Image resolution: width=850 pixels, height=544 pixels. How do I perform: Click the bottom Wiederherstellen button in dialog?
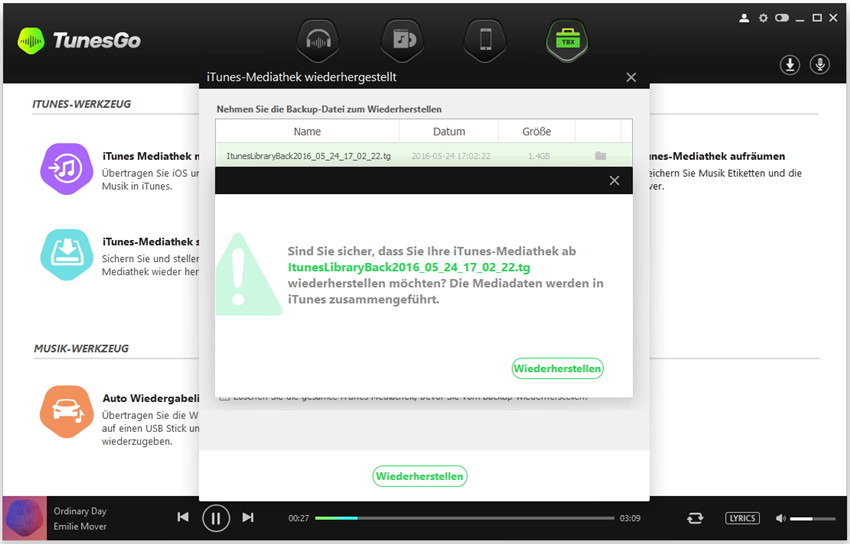420,476
